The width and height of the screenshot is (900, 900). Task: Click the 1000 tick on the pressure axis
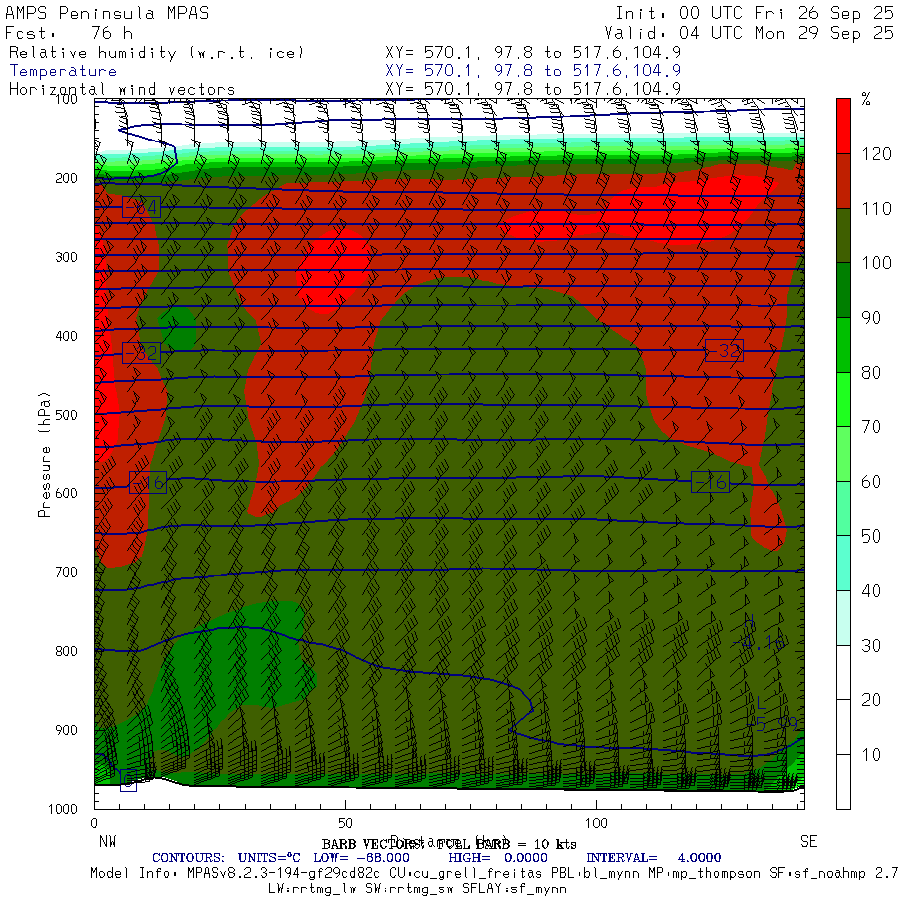pos(63,809)
